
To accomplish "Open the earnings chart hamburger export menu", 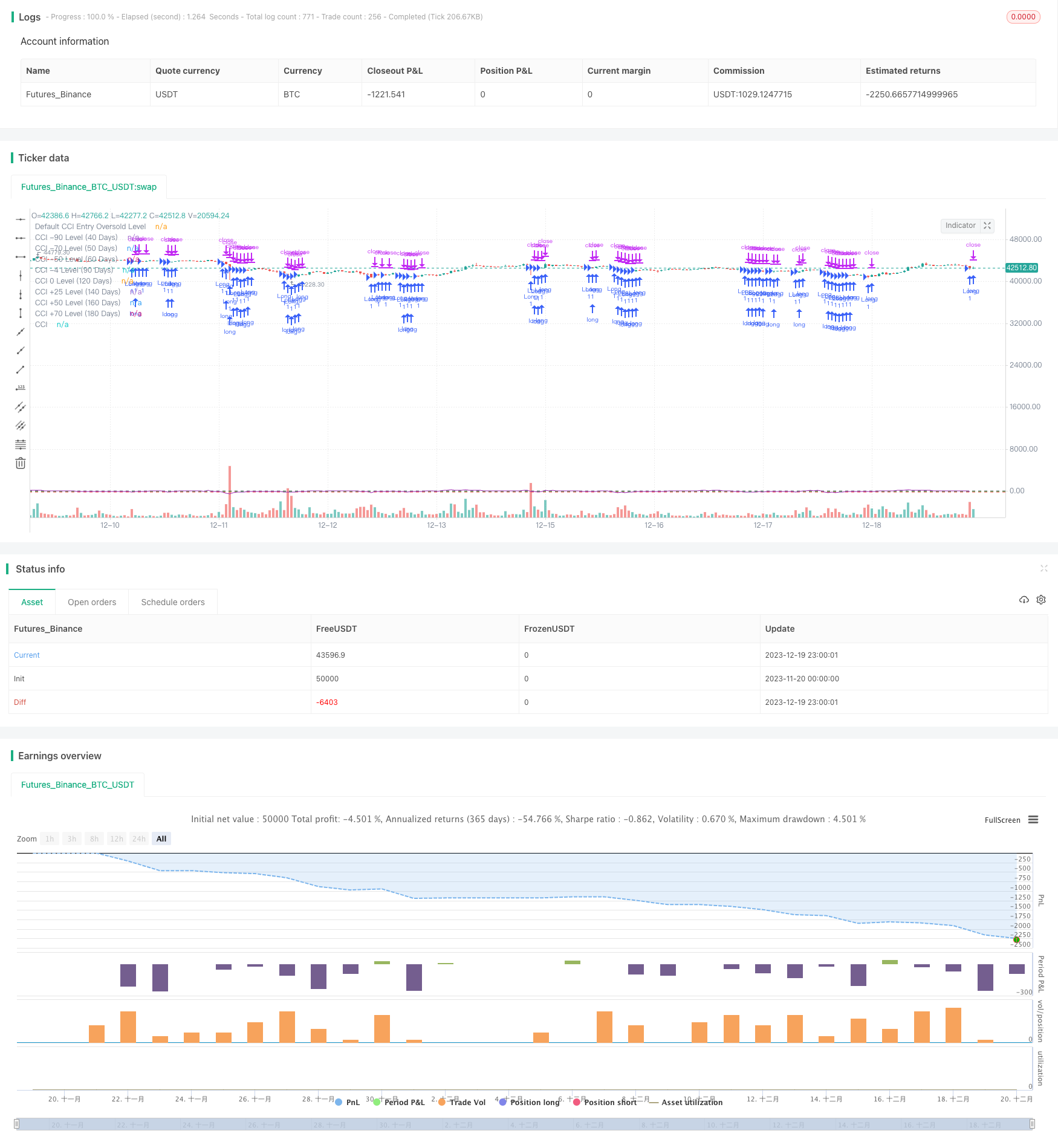I will [x=1033, y=820].
